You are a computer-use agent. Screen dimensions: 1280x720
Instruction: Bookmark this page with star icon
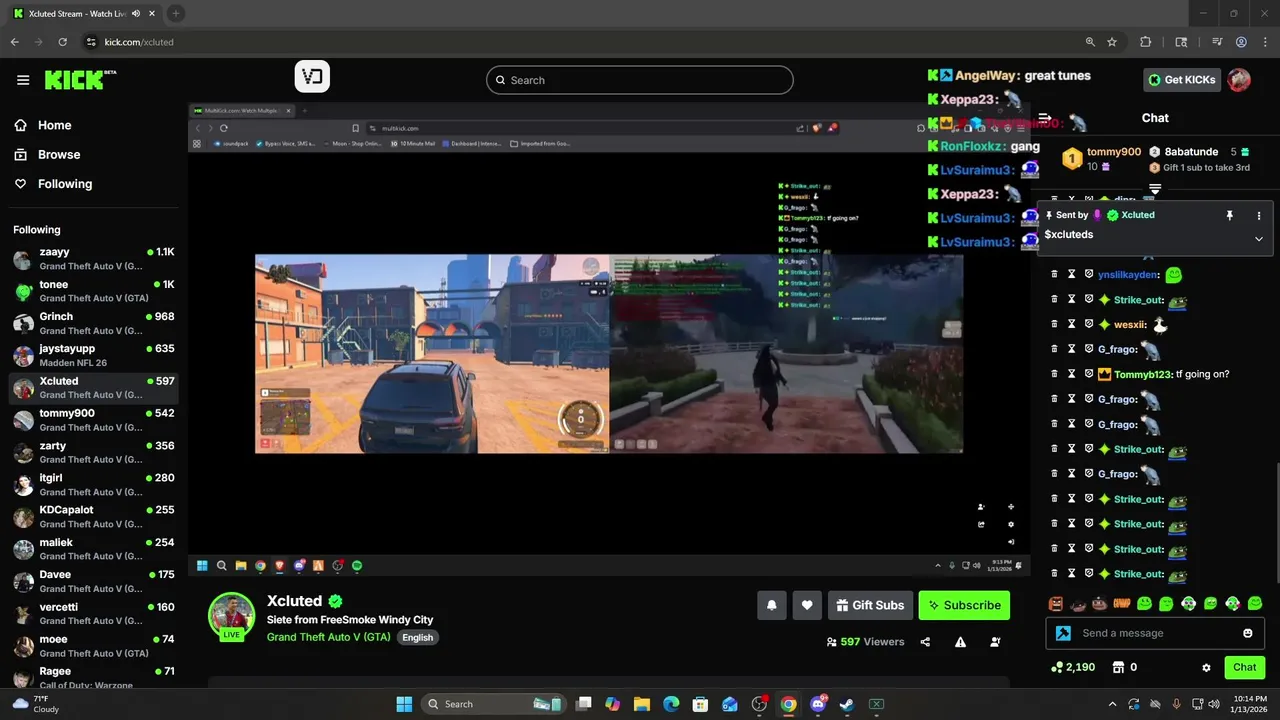[x=1112, y=42]
